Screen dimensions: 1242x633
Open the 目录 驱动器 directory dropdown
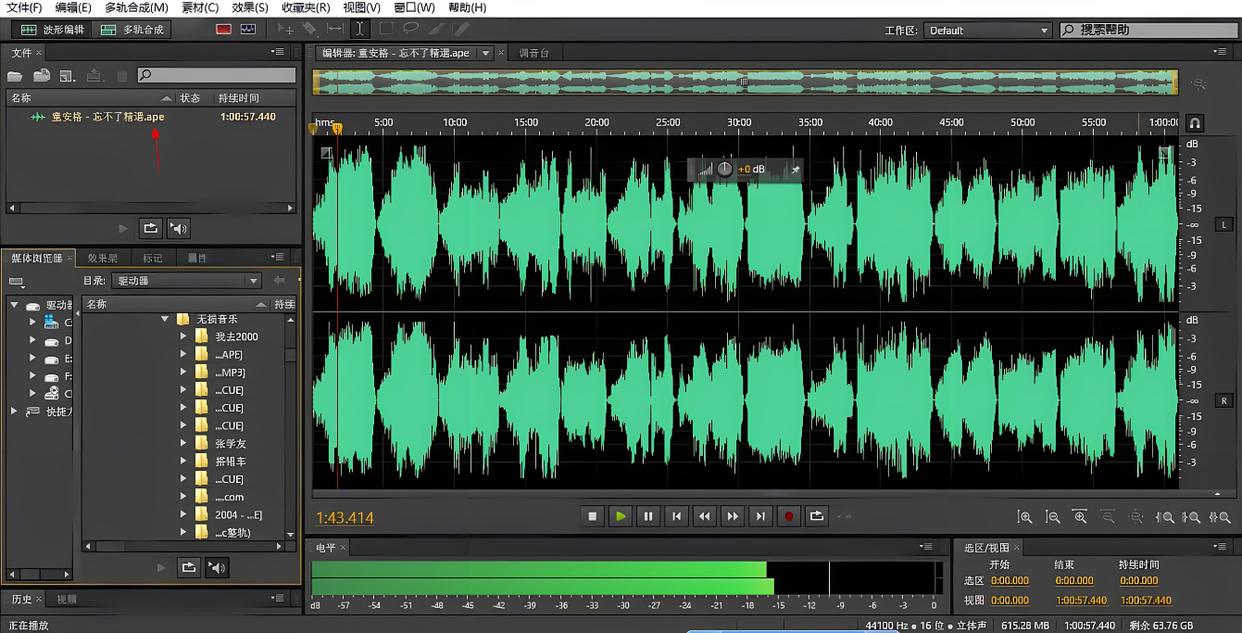[x=186, y=281]
